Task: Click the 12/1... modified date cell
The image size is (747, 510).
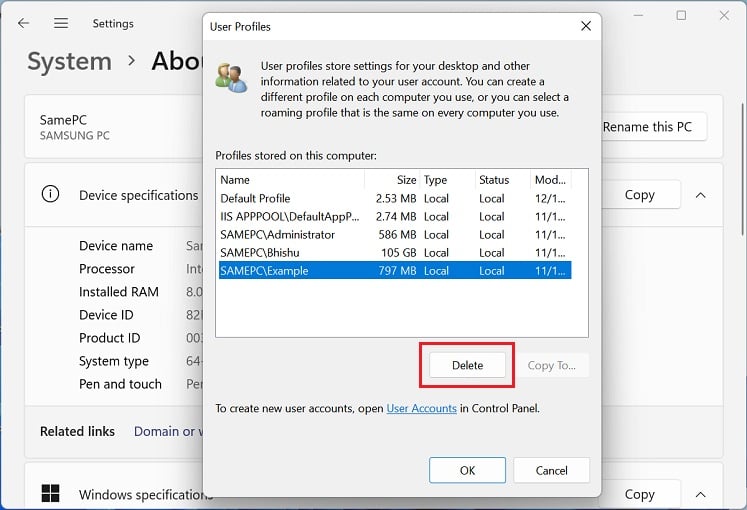Action: click(x=550, y=198)
